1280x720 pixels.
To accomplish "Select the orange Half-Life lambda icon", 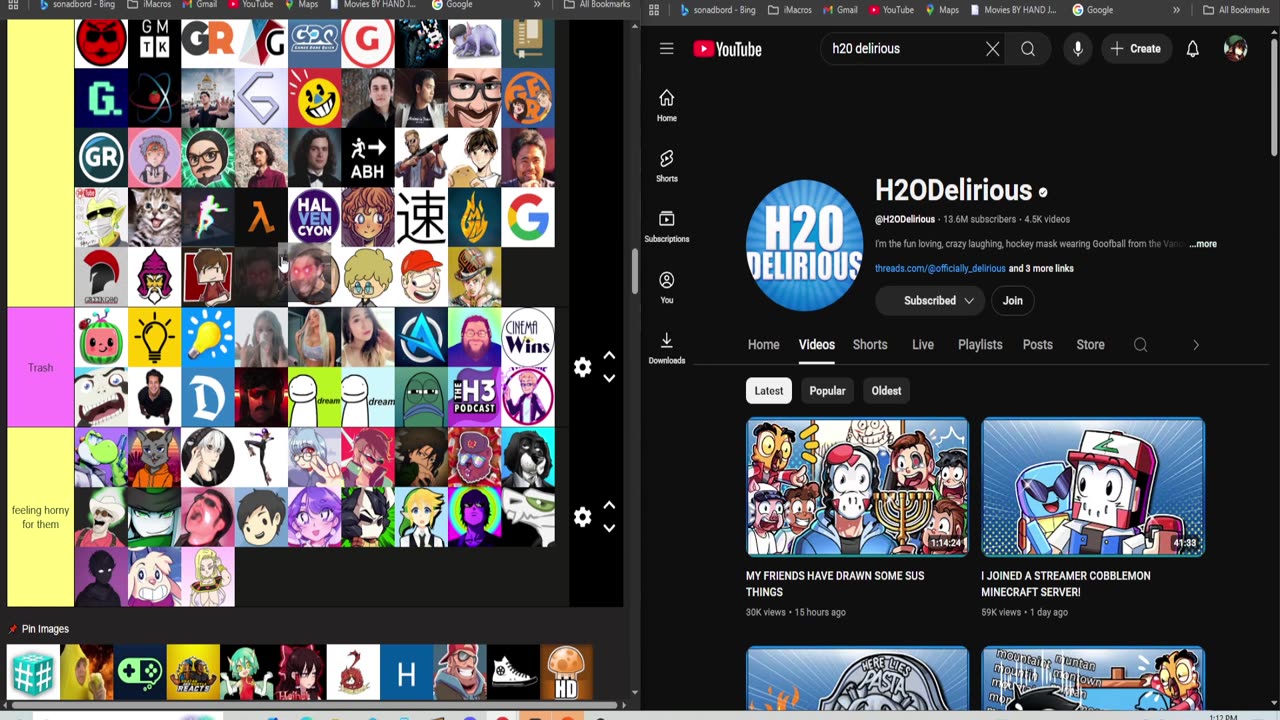I will pyautogui.click(x=261, y=217).
